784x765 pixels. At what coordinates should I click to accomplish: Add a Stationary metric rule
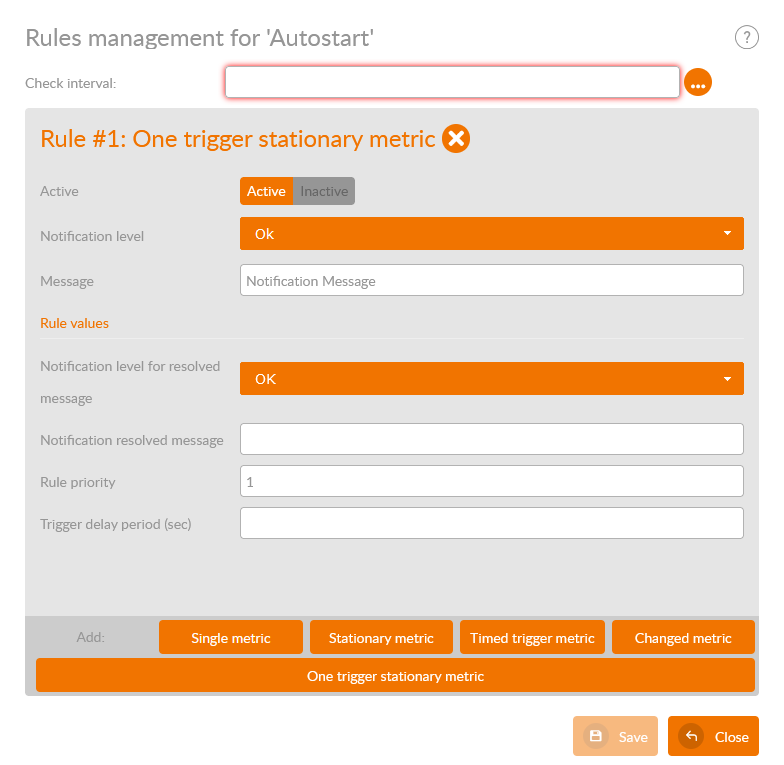pos(381,638)
